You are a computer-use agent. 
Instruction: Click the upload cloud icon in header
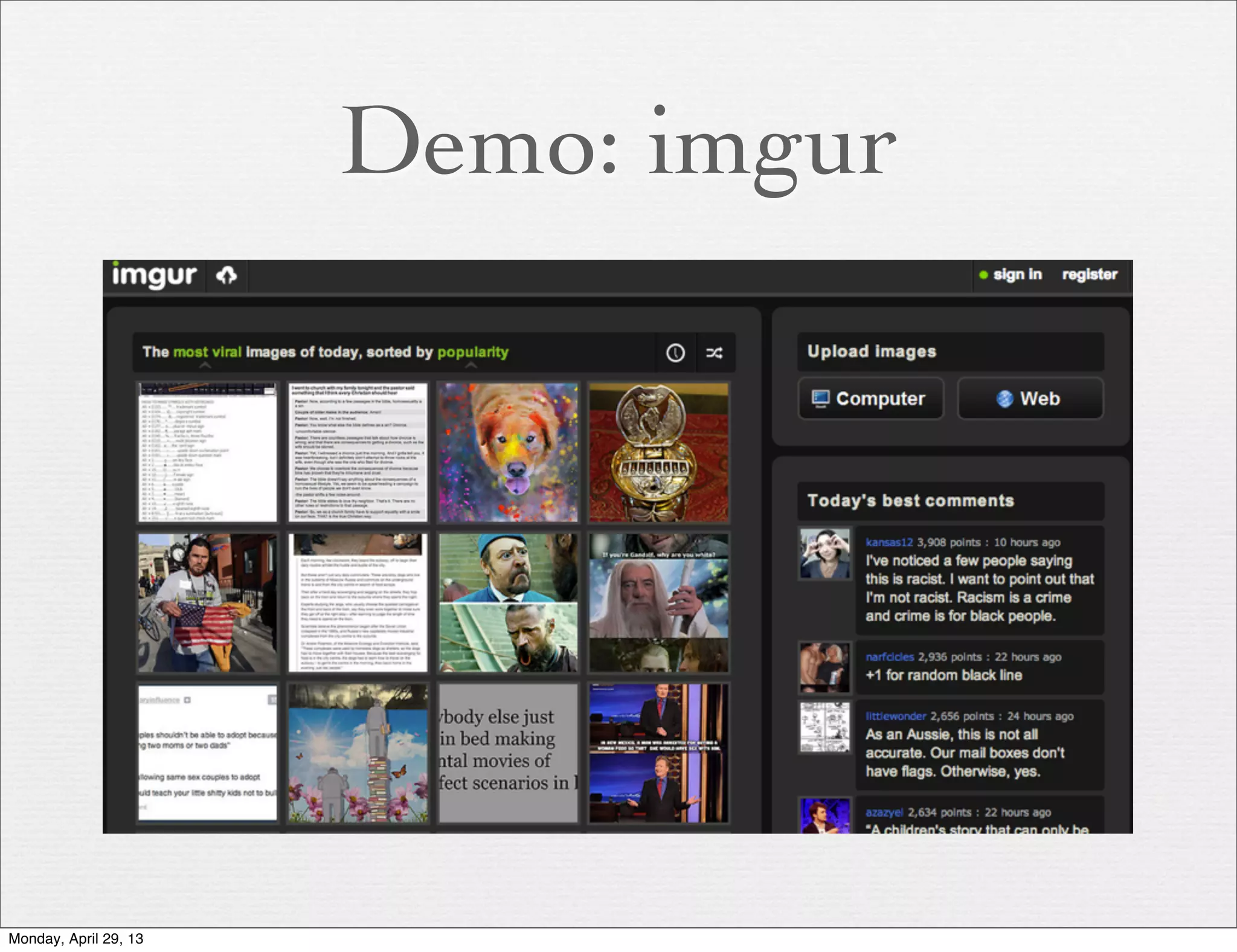[x=227, y=275]
